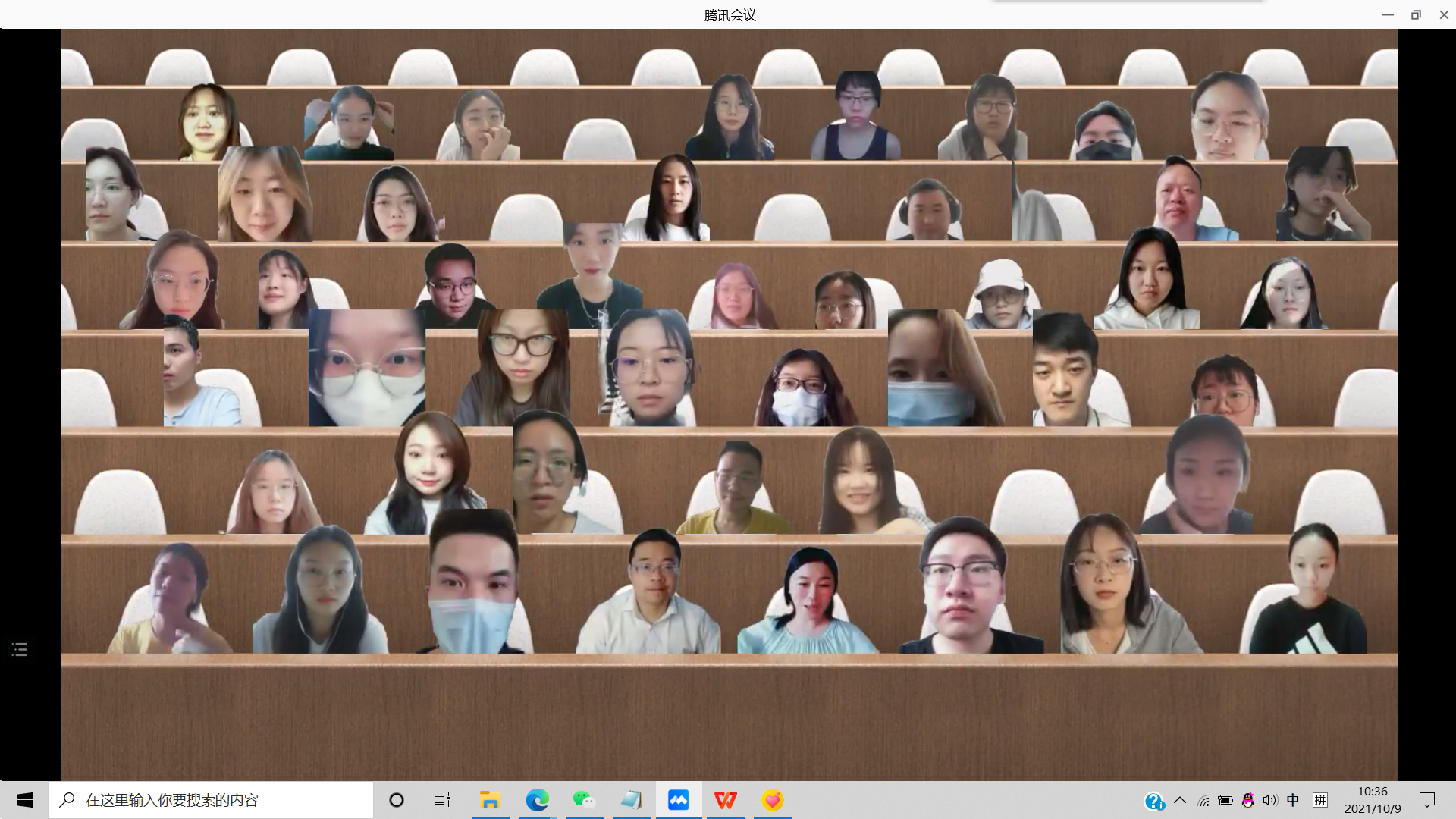The width and height of the screenshot is (1456, 819).
Task: Toggle the Pinyin input method indicator
Action: (x=1320, y=800)
